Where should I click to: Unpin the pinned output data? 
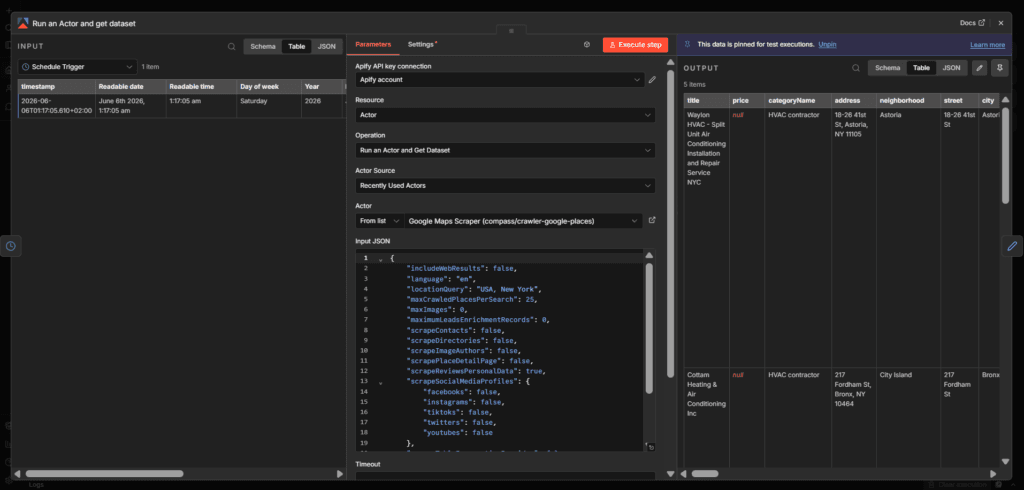(827, 44)
